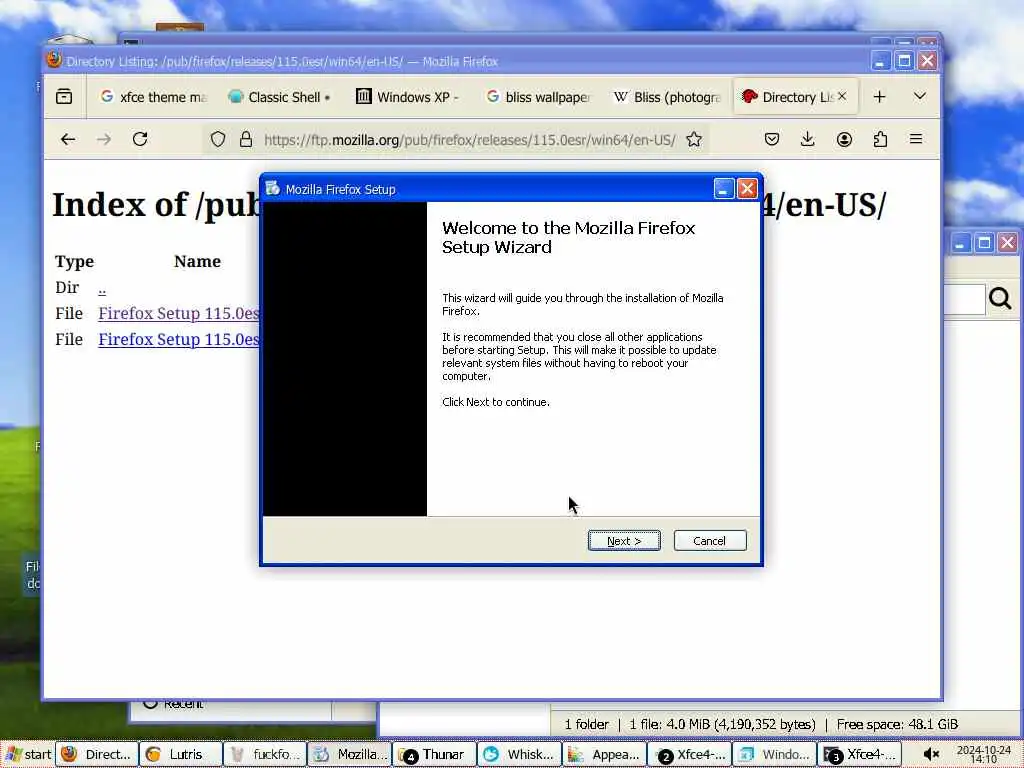Open the start menu button
The height and width of the screenshot is (768, 1024).
coord(28,754)
